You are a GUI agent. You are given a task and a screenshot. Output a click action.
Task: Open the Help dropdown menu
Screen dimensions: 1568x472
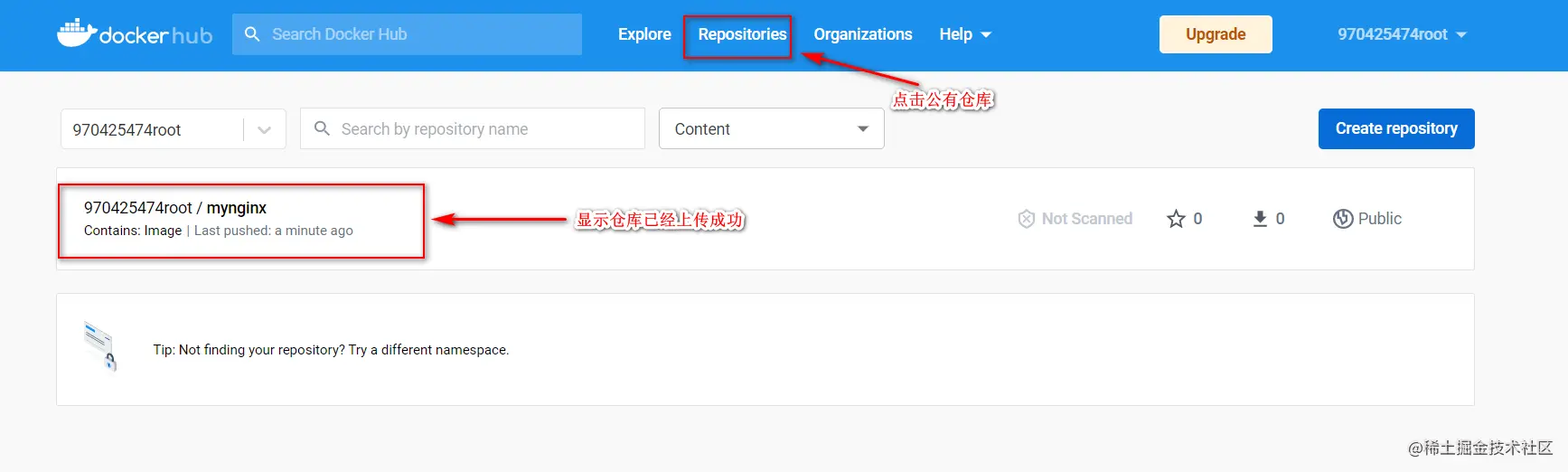pos(965,34)
